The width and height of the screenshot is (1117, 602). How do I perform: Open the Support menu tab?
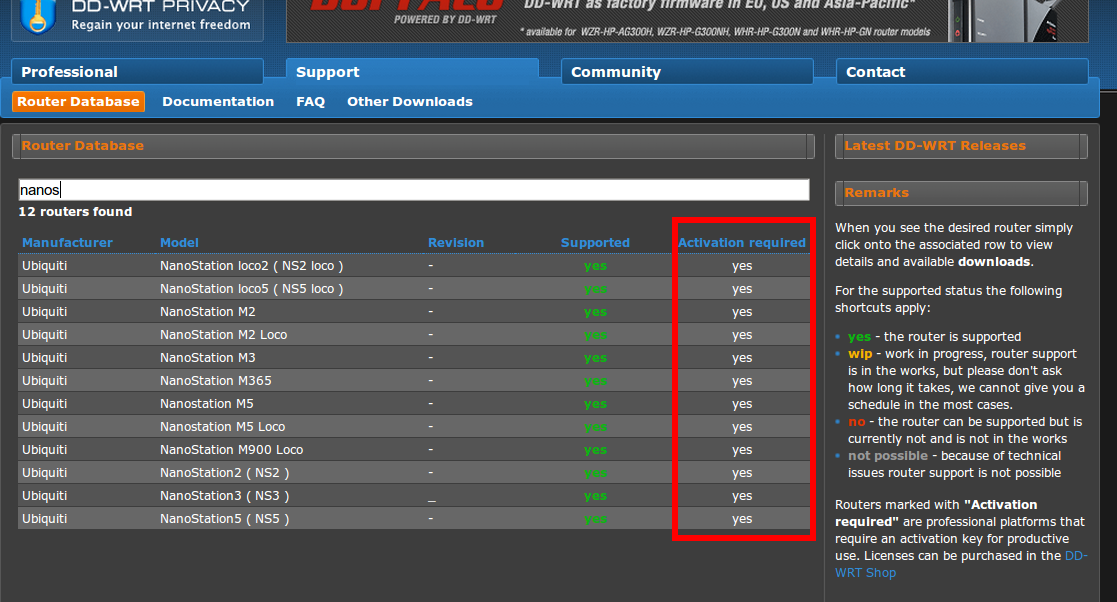click(x=412, y=72)
